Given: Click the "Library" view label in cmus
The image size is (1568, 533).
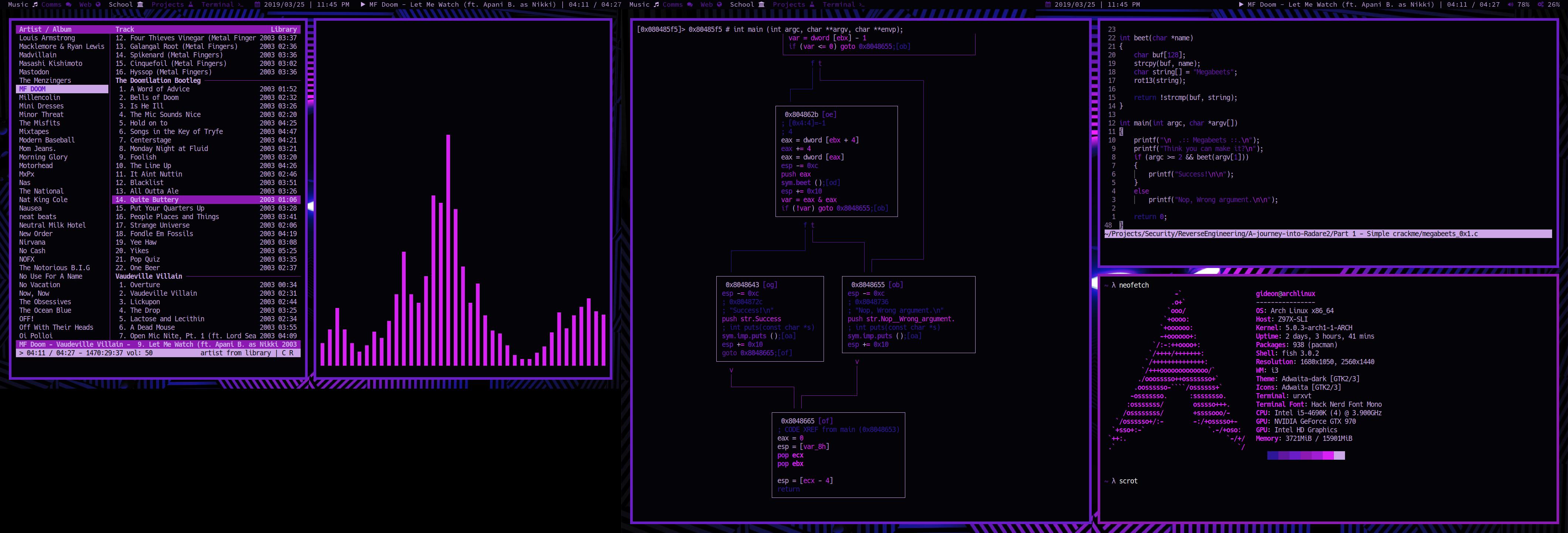Looking at the screenshot, I should (x=284, y=29).
